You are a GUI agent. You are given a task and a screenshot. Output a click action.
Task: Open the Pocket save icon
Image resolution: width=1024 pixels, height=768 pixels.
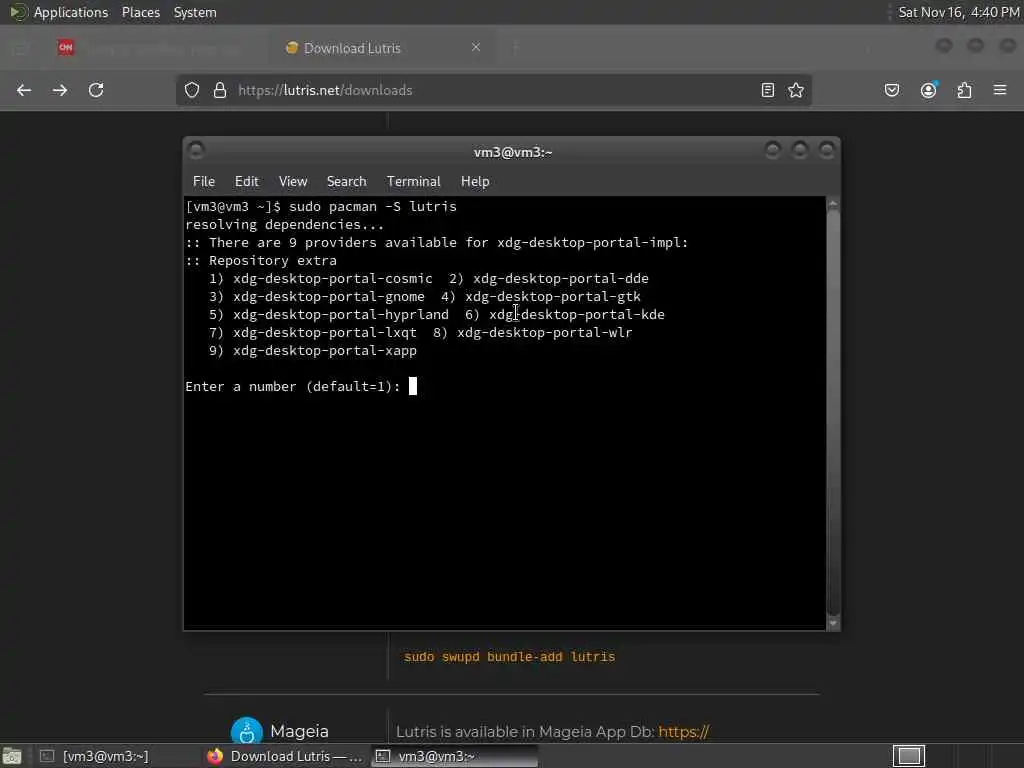891,90
